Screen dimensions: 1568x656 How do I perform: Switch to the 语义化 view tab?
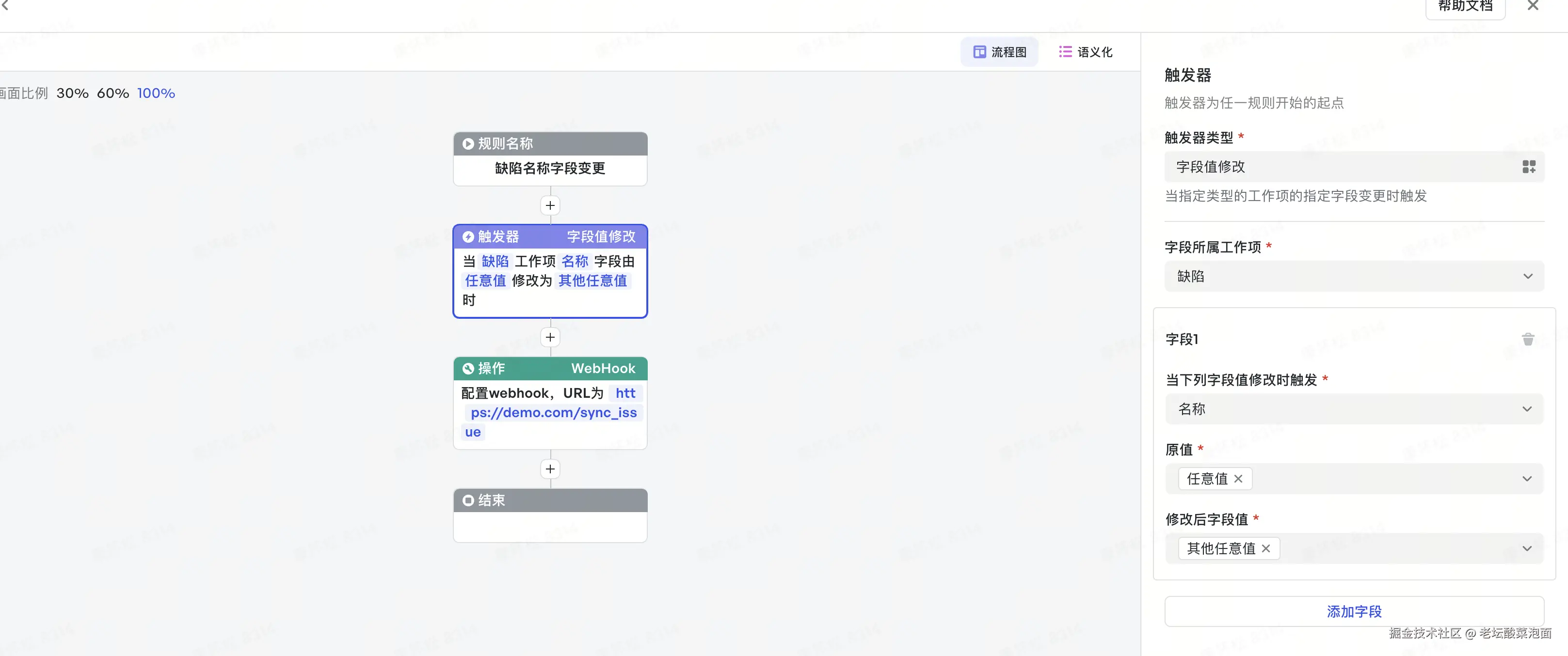(1086, 52)
